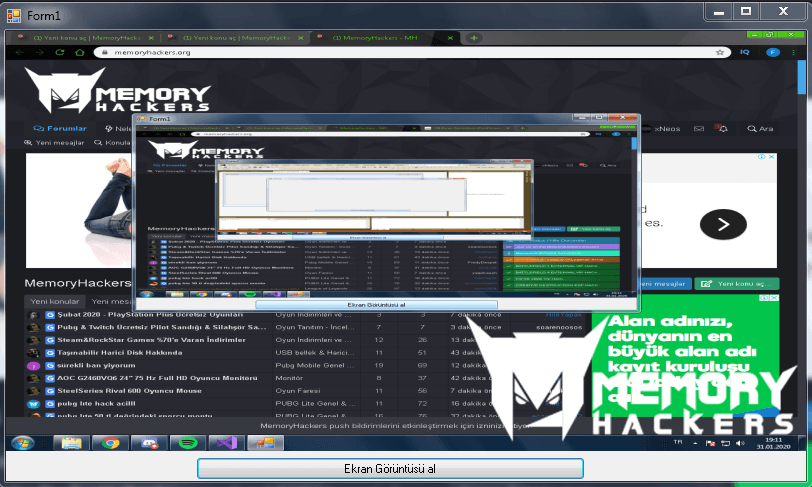Screen dimensions: 812x487
Task: Open the browser three-dot menu
Action: [x=793, y=52]
